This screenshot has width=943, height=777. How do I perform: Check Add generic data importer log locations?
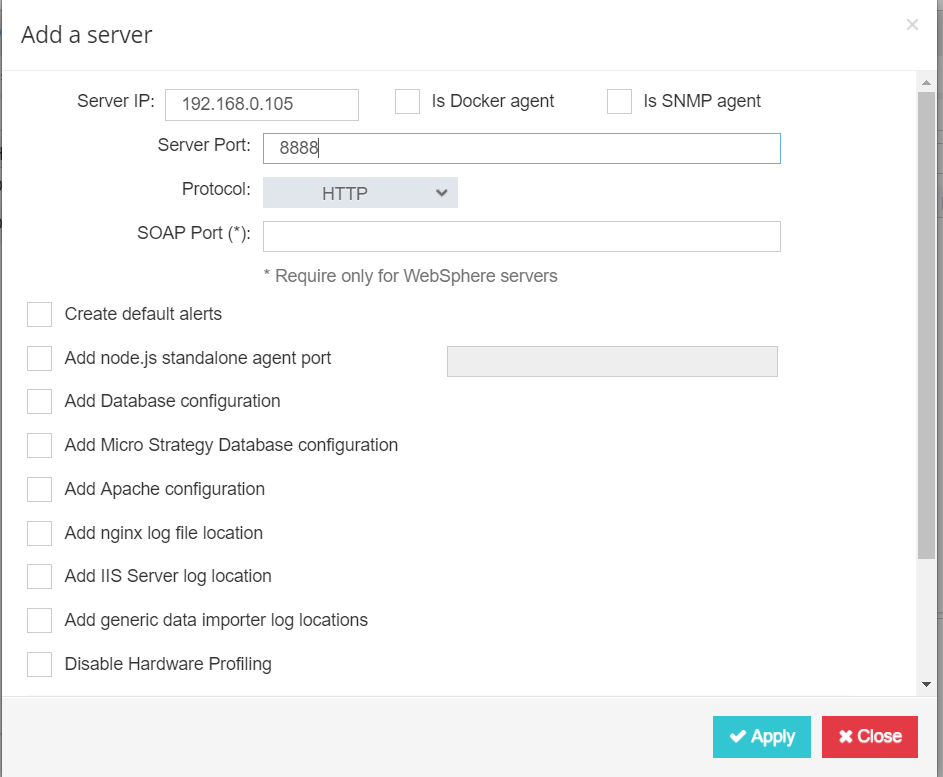click(x=40, y=621)
